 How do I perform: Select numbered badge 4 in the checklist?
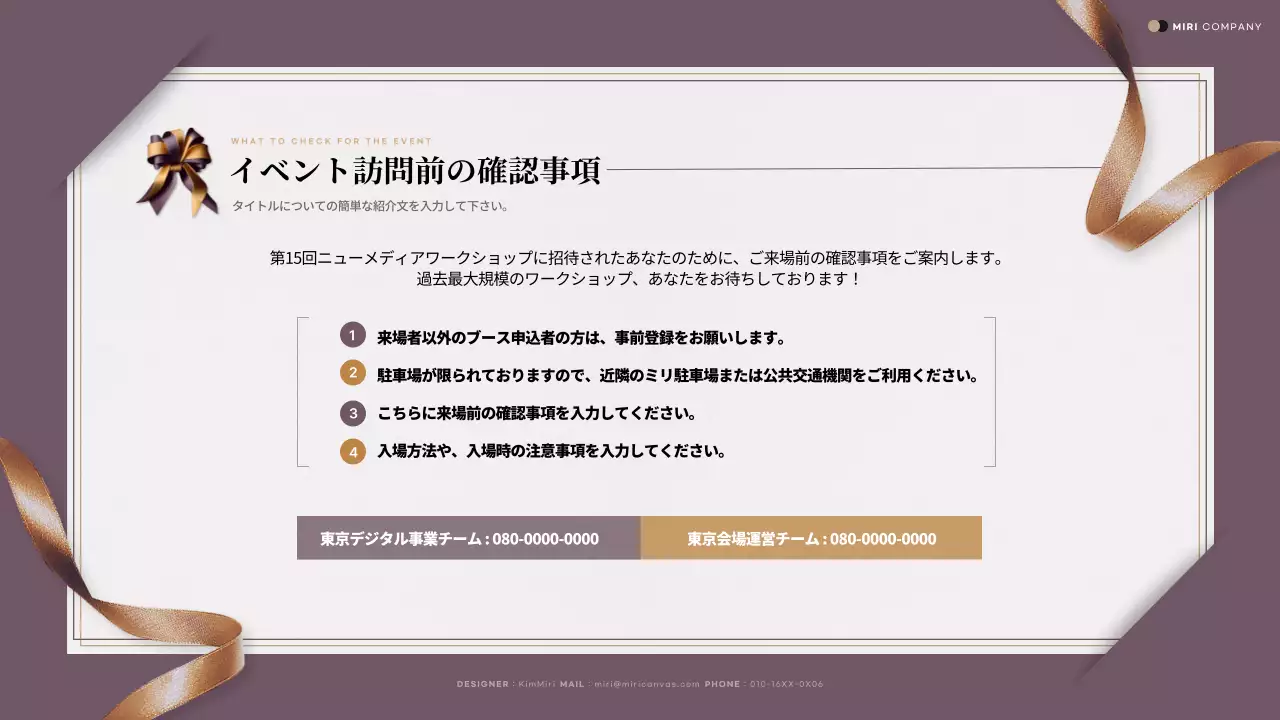(x=353, y=451)
